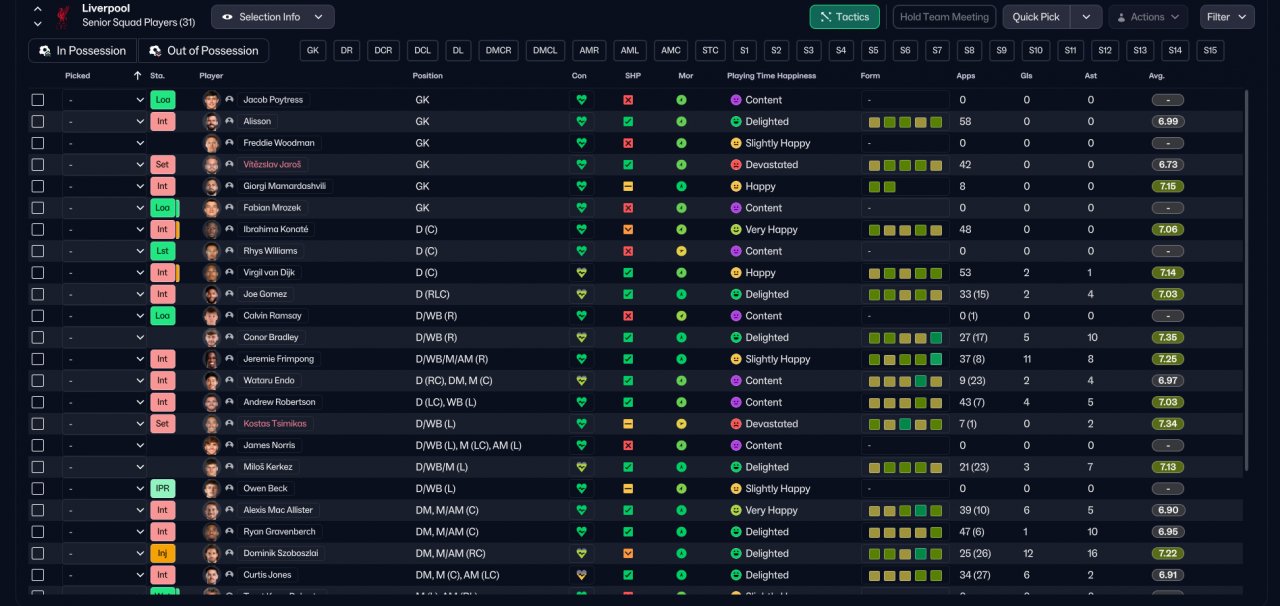Click Alisson's player portrait
Image resolution: width=1280 pixels, height=606 pixels.
coord(211,121)
